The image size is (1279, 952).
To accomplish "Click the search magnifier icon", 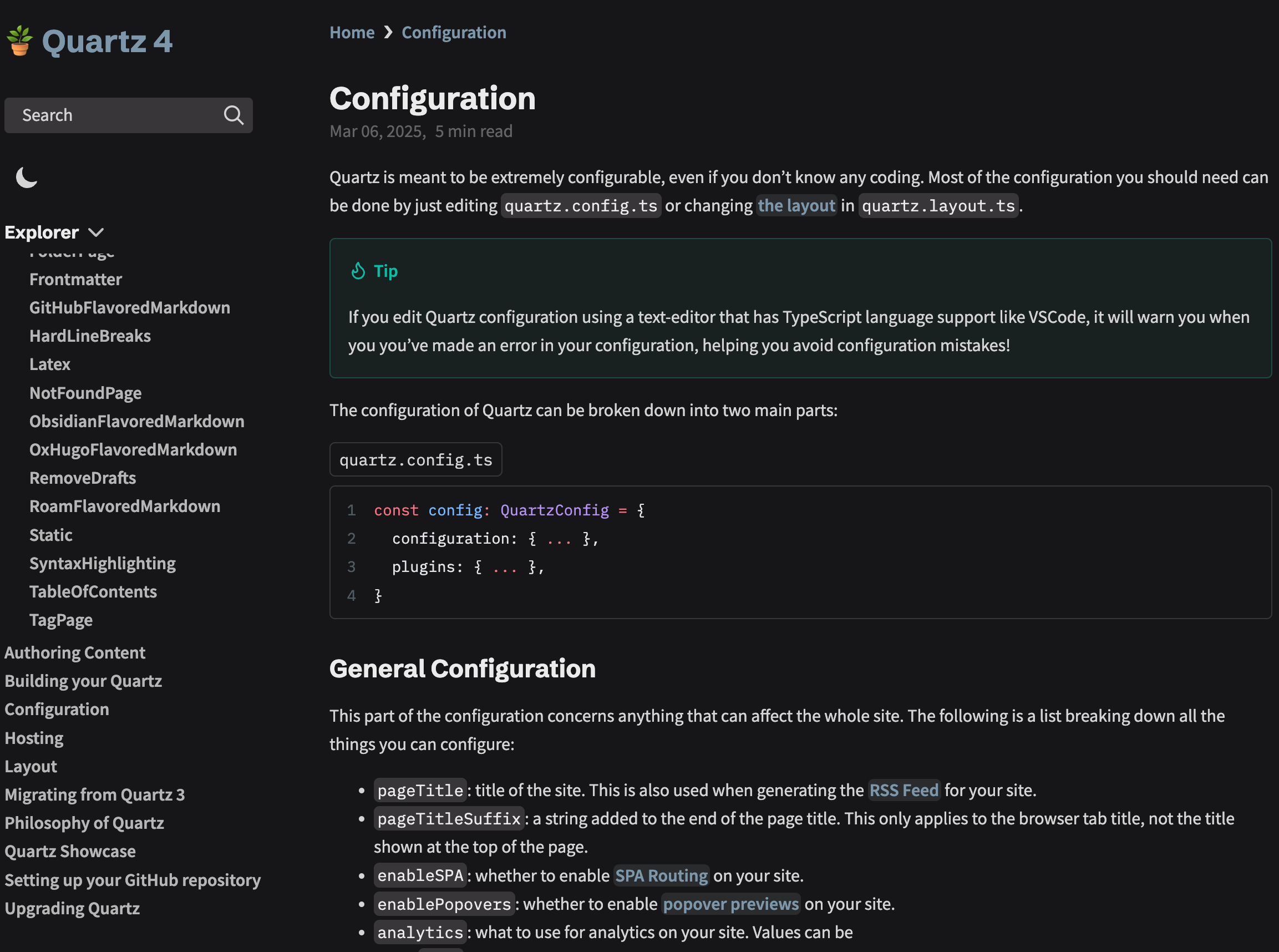I will click(234, 115).
